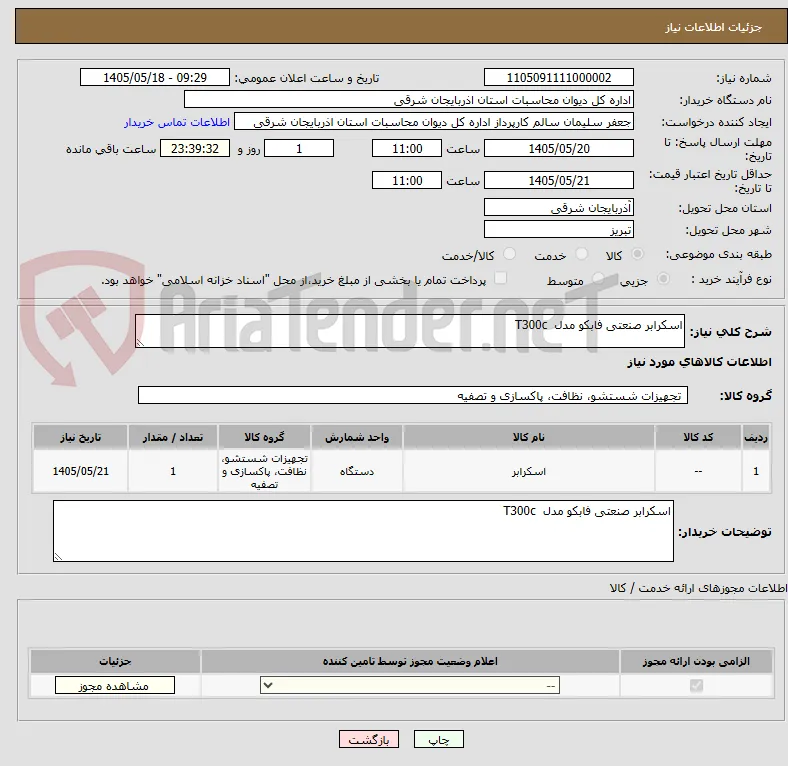Select the کالا/خدمت radio button
788x766 pixels.
[509, 254]
